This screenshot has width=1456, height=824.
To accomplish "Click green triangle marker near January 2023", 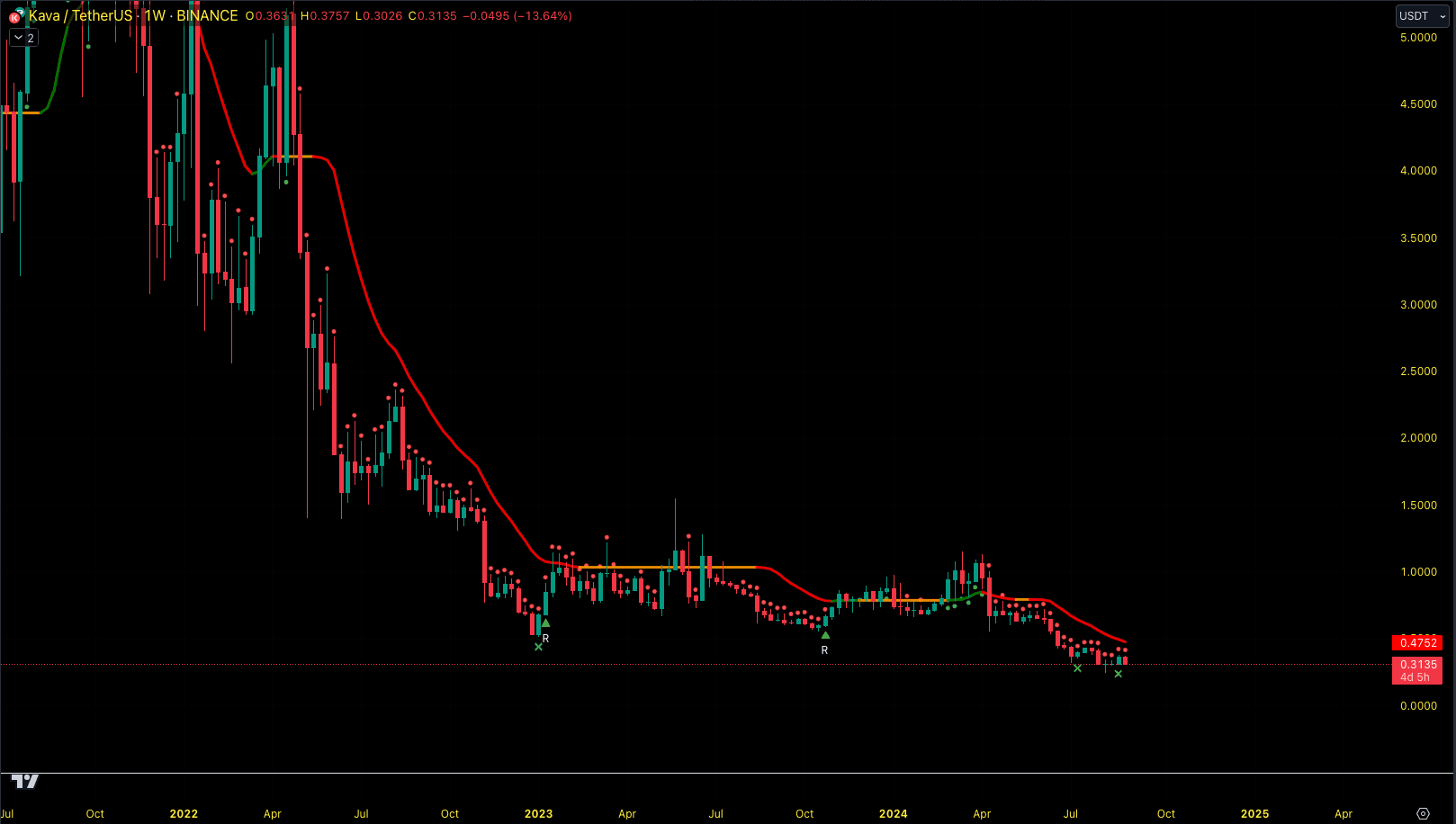I will click(x=545, y=622).
